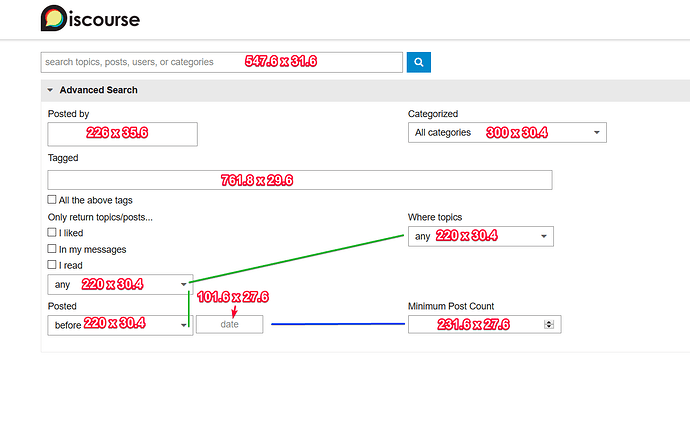Click the Minimum Post Count spinner arrows

[x=549, y=324]
